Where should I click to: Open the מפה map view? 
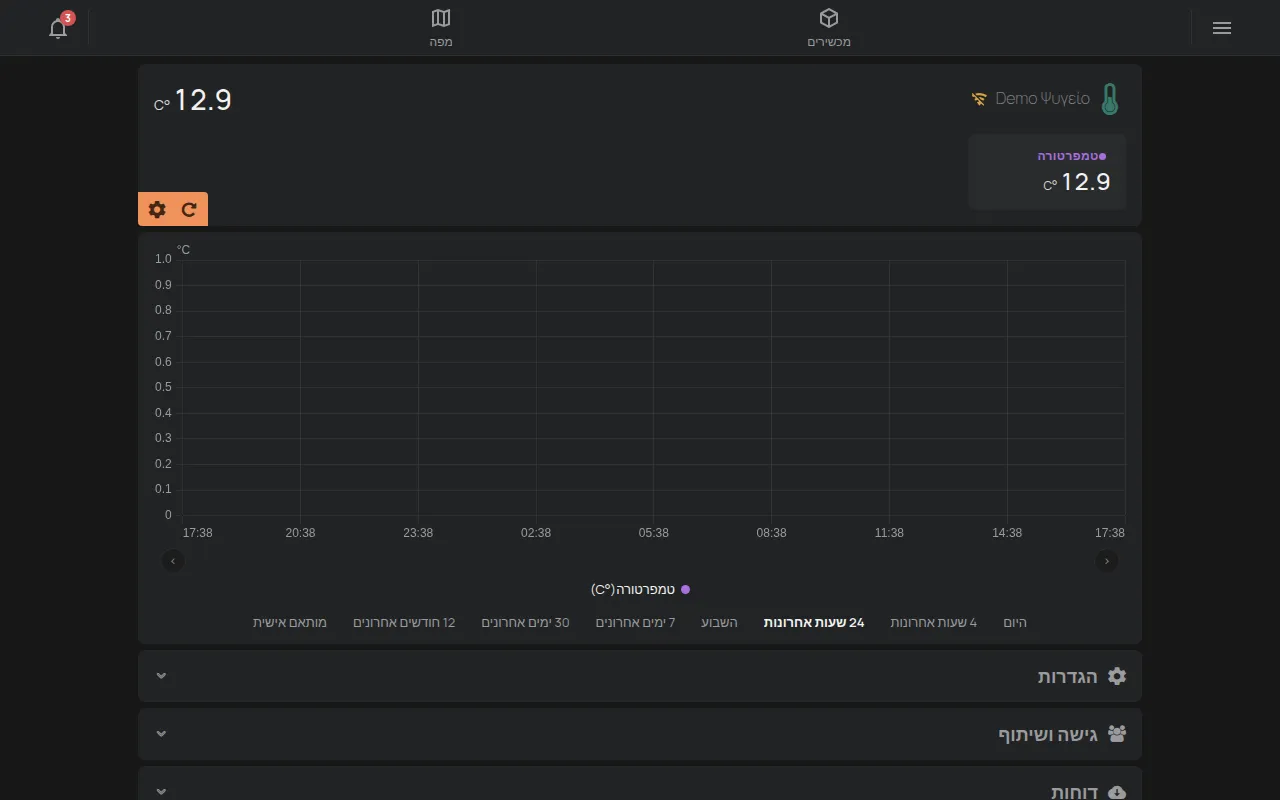point(441,28)
